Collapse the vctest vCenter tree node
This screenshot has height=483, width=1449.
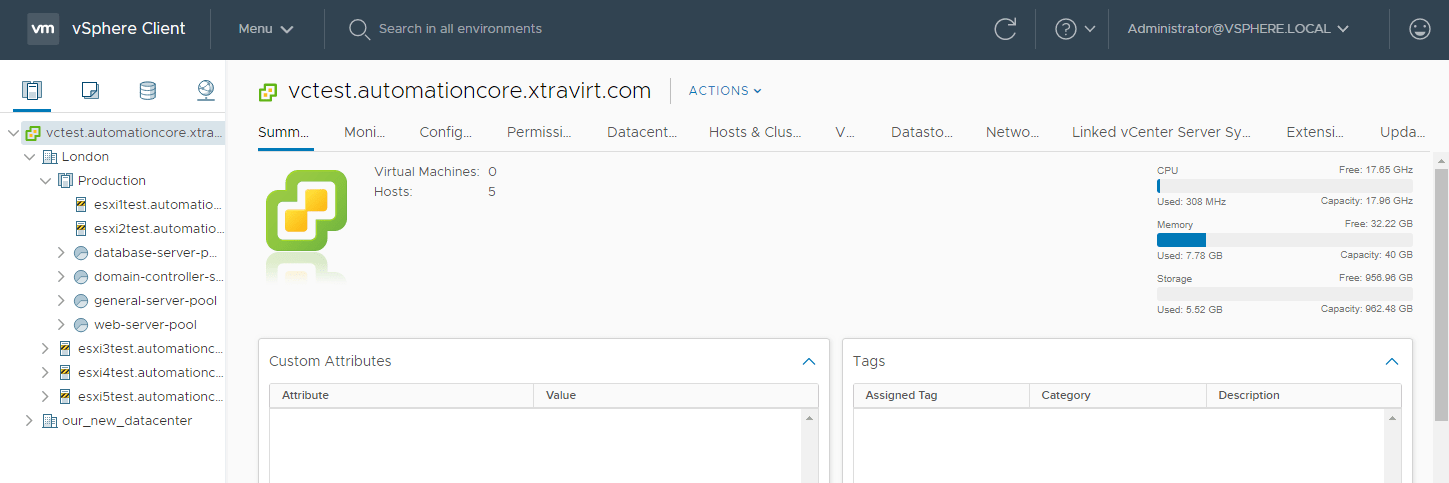[x=13, y=133]
